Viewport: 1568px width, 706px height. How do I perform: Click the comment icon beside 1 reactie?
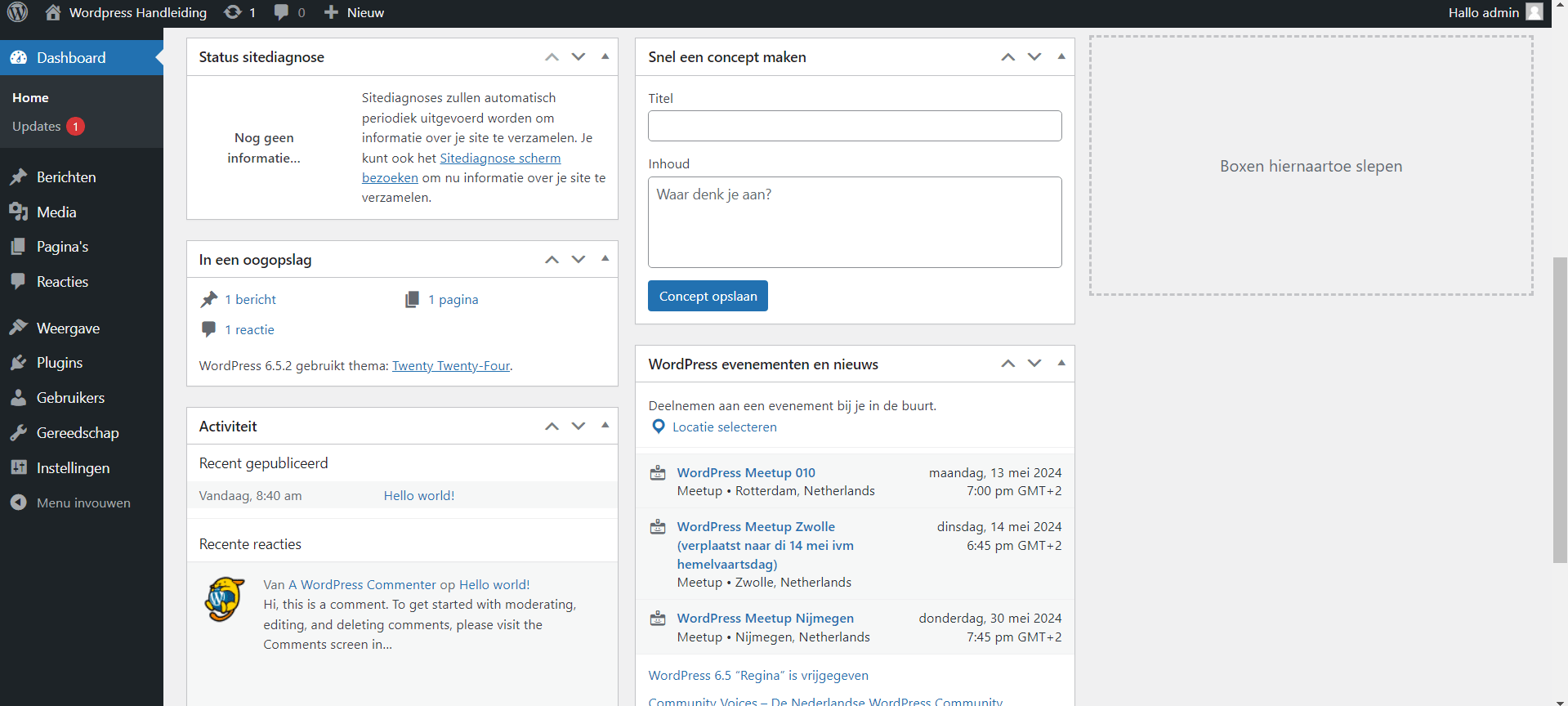208,329
